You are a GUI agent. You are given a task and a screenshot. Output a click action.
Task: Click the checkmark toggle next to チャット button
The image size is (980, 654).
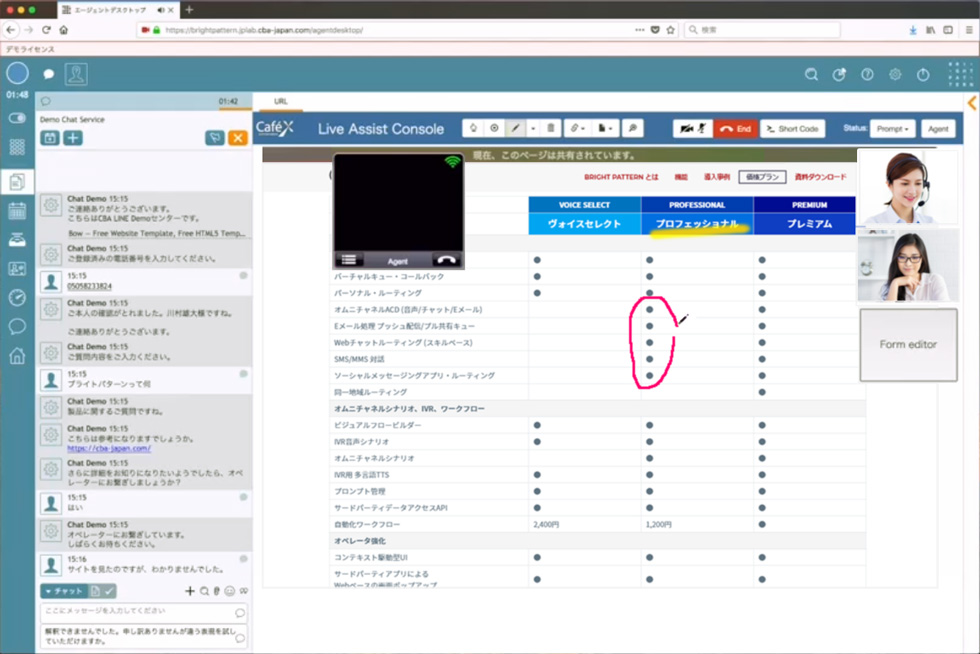tap(110, 591)
